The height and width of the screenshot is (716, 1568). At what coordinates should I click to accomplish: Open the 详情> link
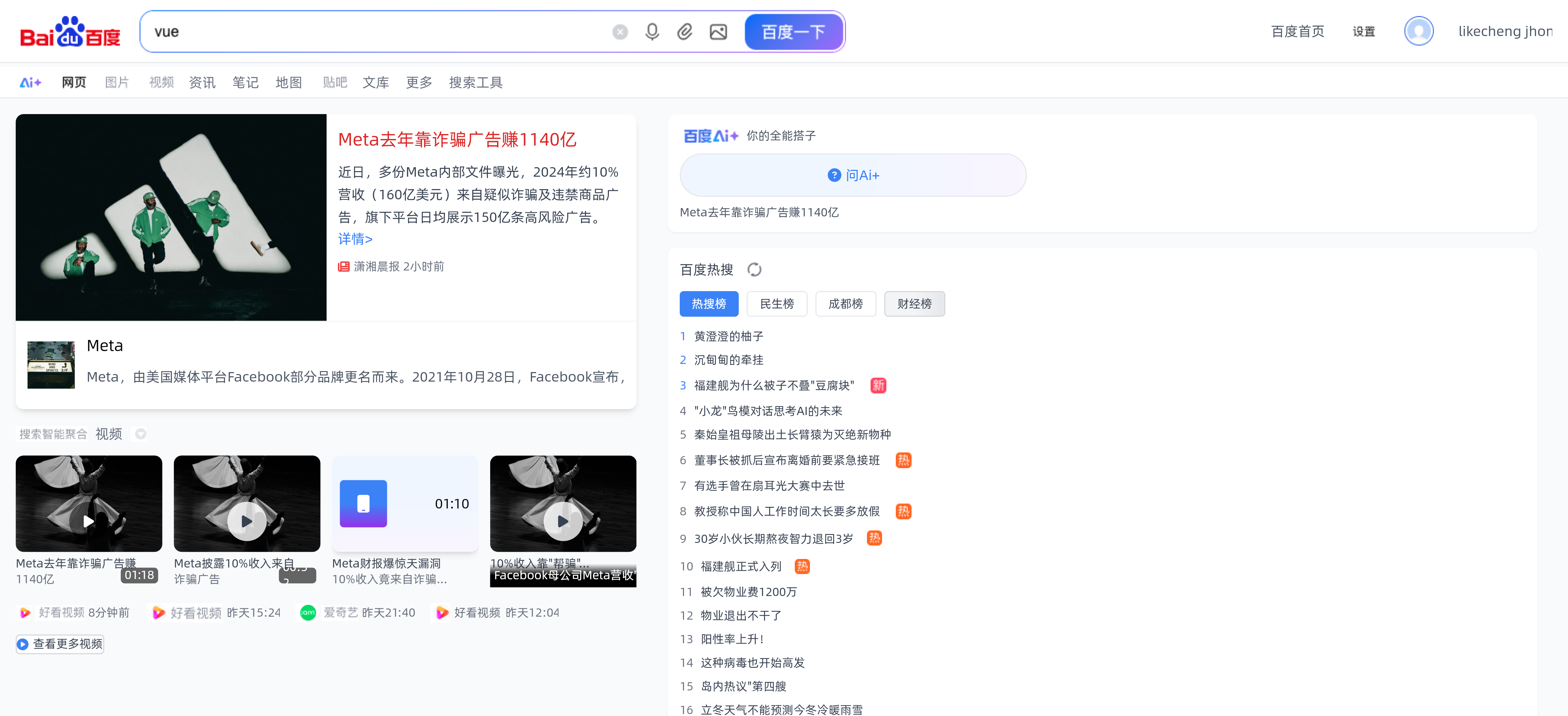coord(355,239)
